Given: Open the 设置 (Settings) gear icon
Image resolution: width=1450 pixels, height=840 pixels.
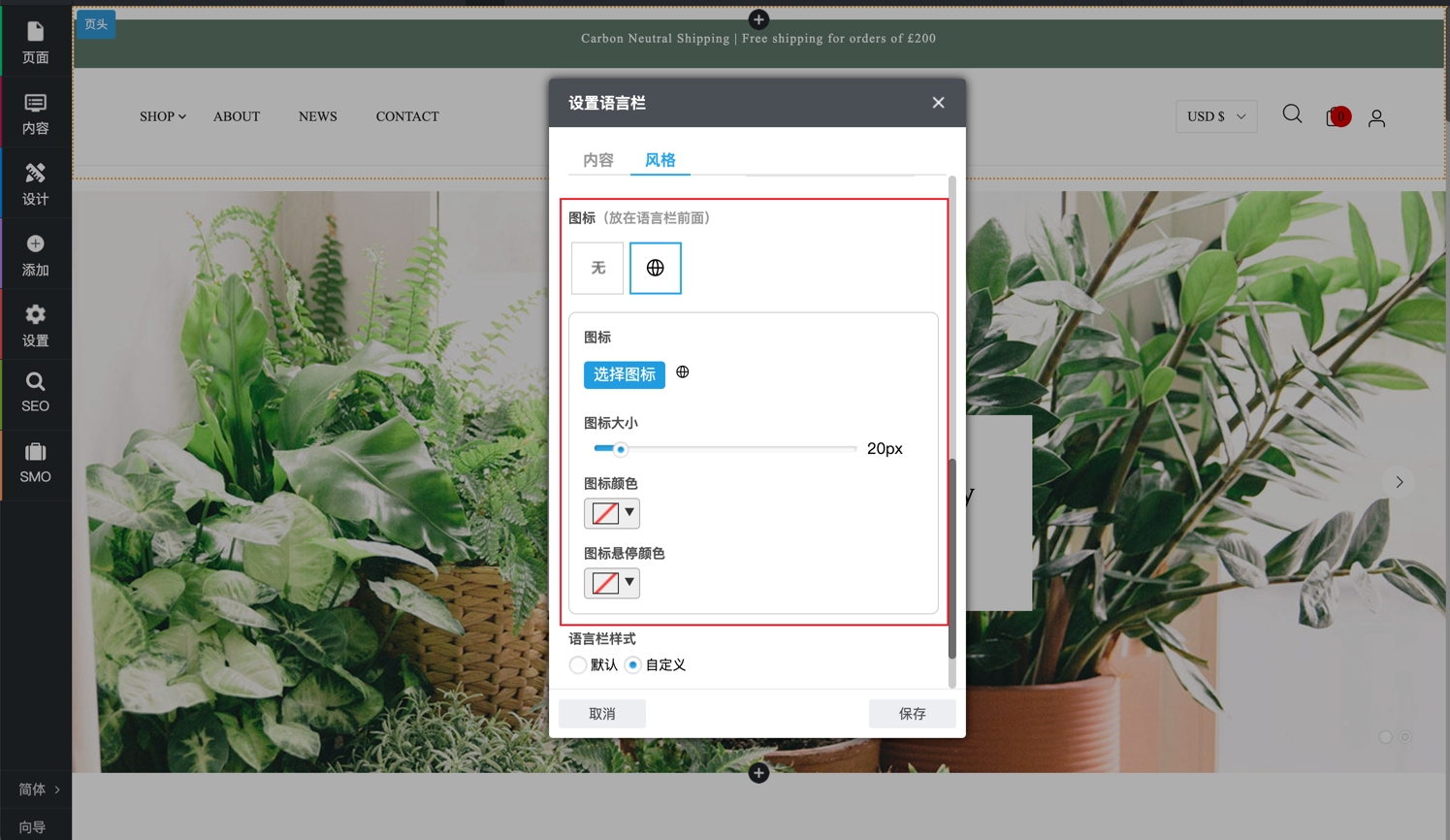Looking at the screenshot, I should tap(36, 326).
